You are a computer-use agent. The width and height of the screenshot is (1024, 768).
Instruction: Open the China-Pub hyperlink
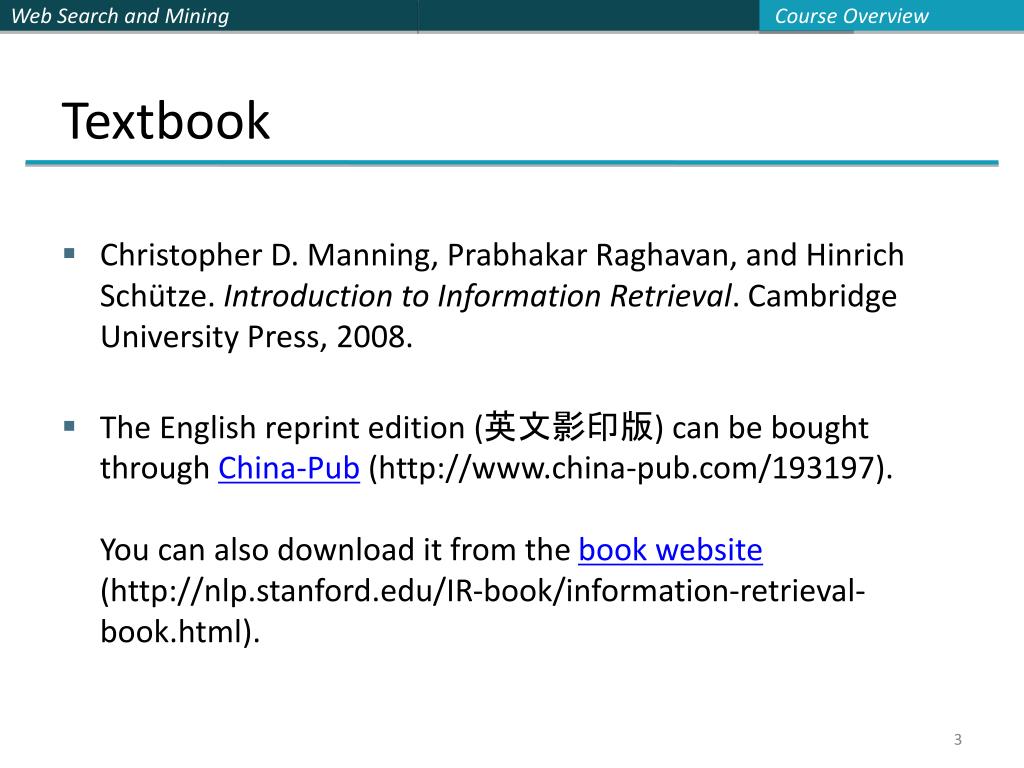[x=289, y=468]
